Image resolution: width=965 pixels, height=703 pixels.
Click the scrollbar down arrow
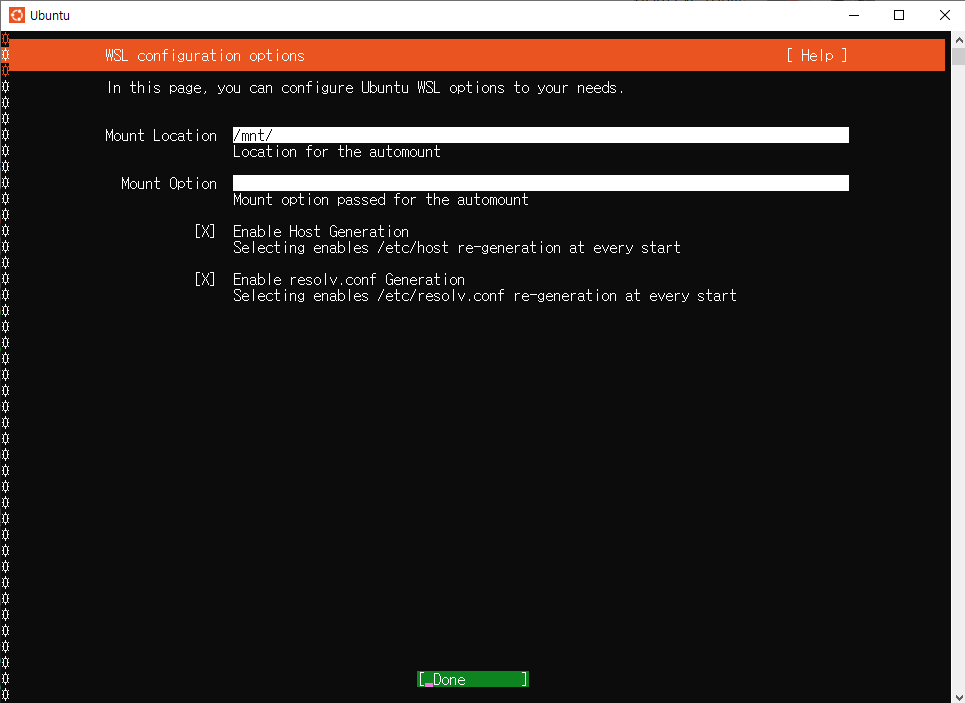(958, 696)
